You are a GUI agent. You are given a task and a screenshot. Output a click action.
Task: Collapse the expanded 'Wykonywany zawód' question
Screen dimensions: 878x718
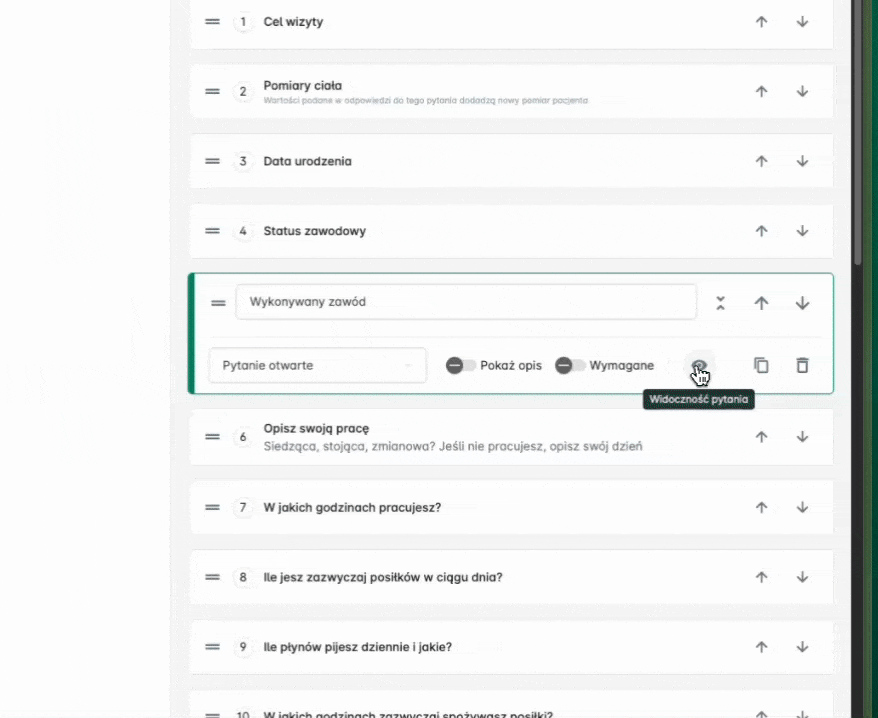click(x=720, y=303)
